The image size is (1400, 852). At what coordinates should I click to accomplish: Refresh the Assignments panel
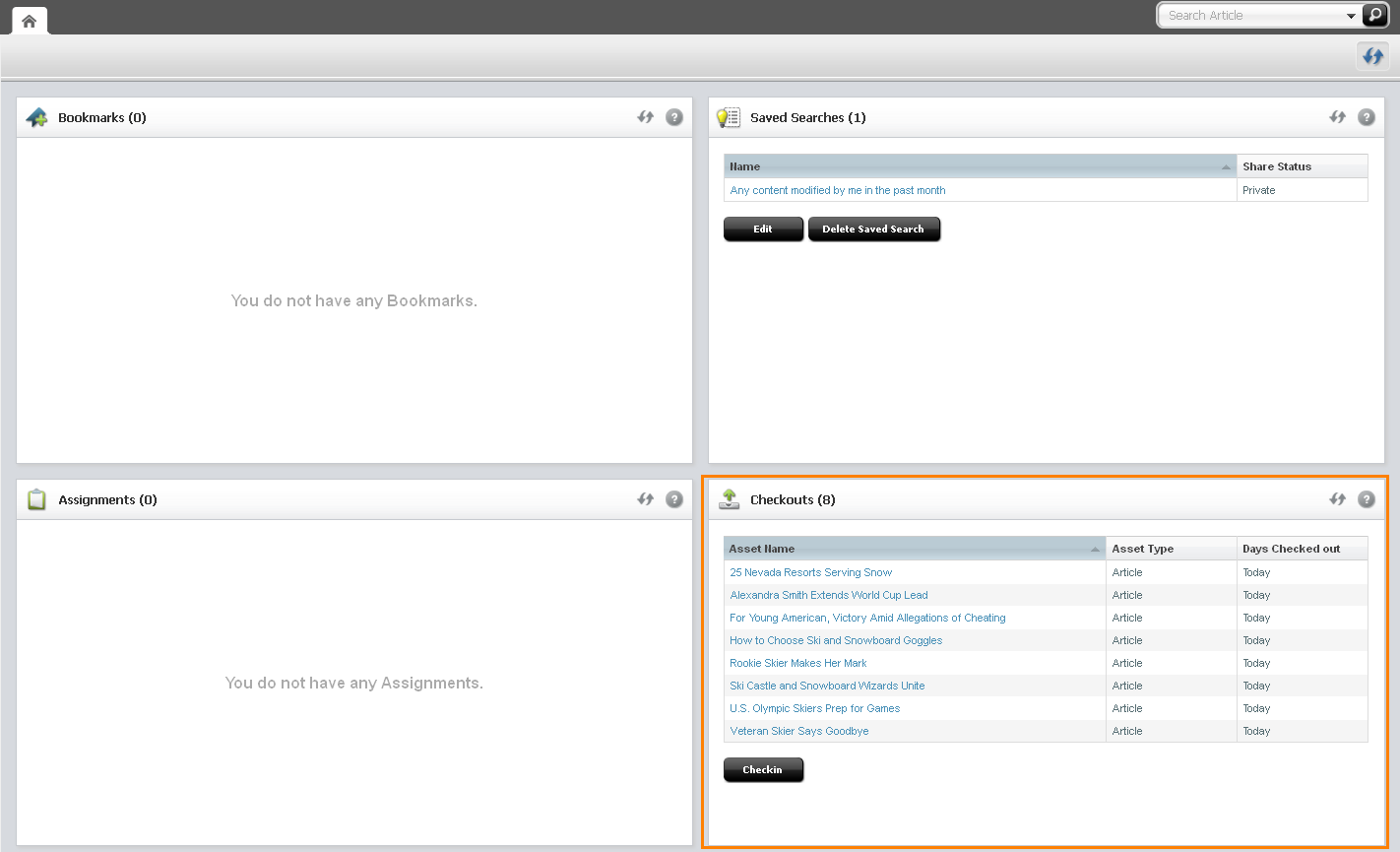tap(646, 499)
